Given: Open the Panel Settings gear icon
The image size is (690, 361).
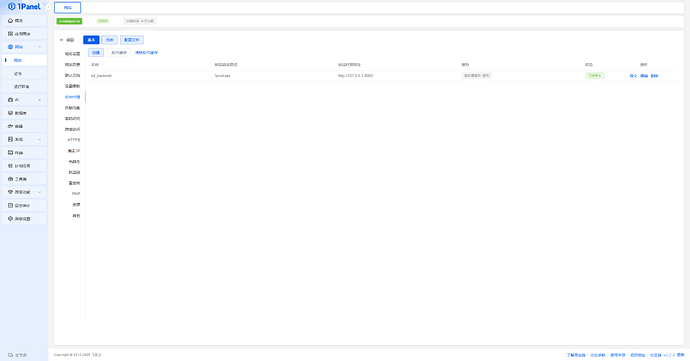Looking at the screenshot, I should coord(11,219).
